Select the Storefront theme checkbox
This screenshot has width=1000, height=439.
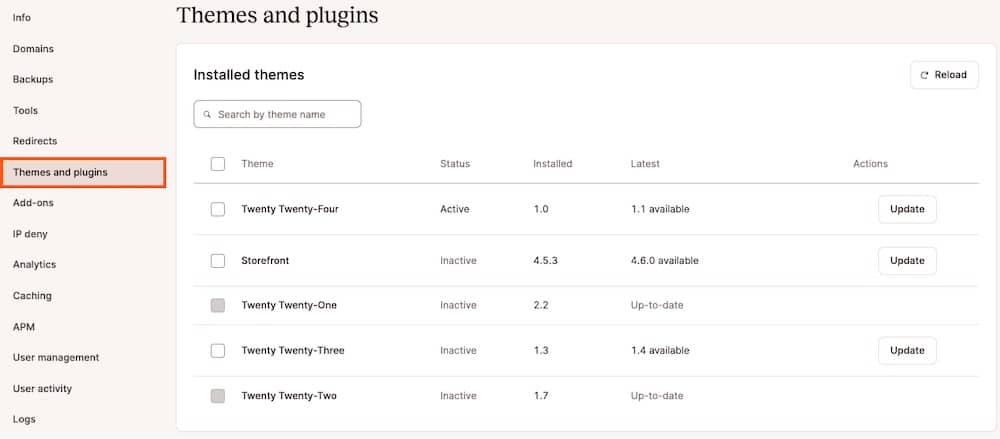click(x=218, y=261)
